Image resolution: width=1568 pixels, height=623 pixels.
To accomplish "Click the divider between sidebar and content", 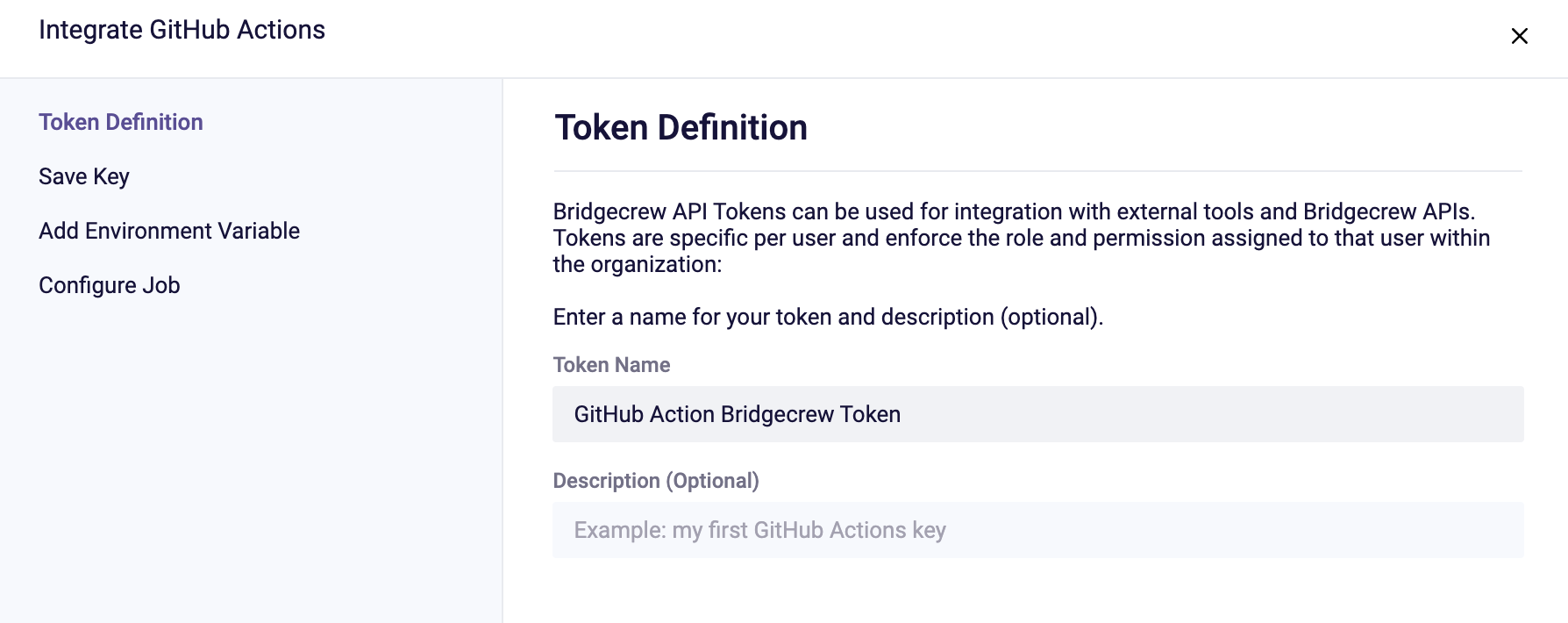I will tap(502, 351).
